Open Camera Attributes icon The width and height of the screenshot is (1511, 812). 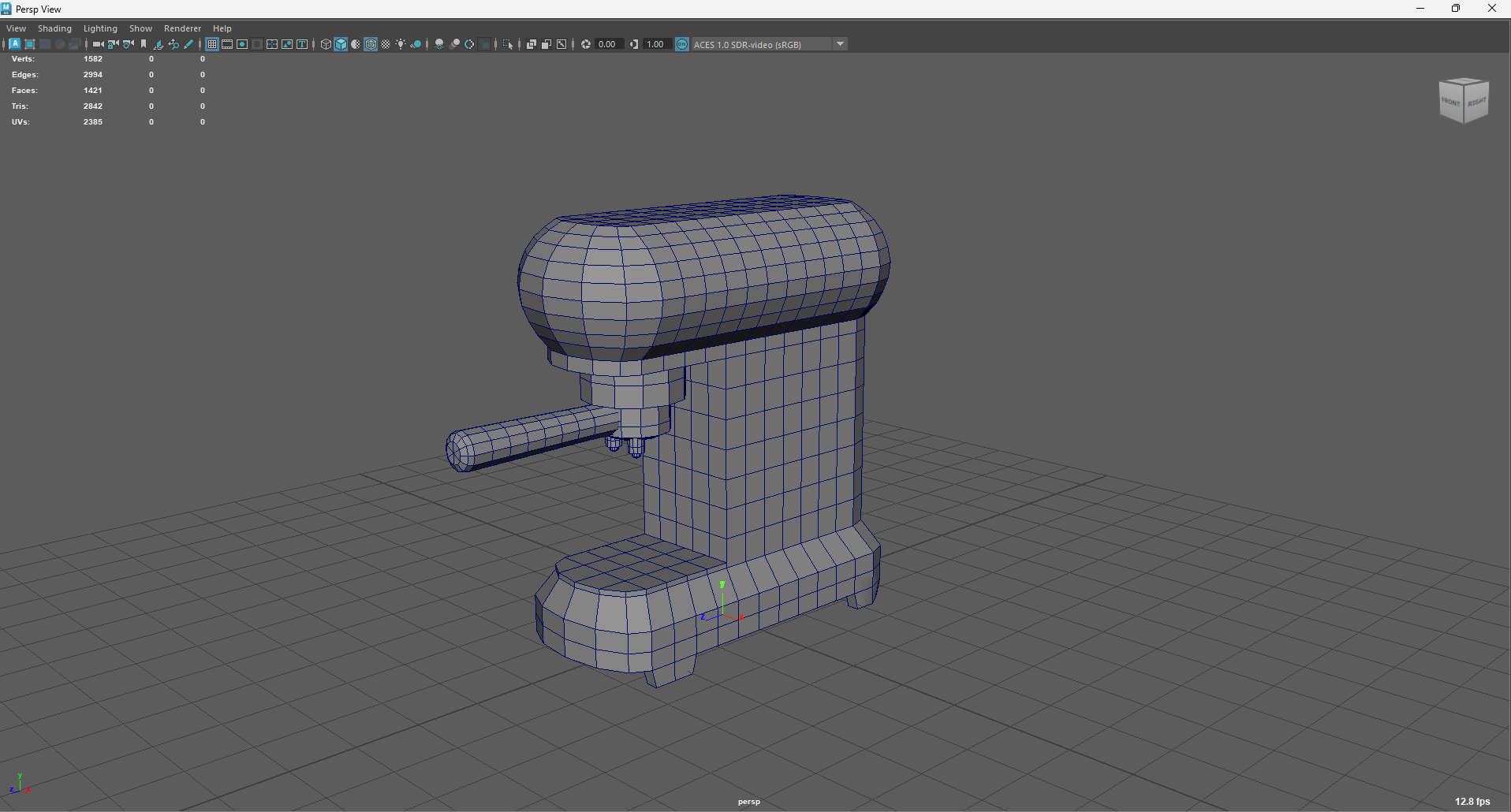pyautogui.click(x=128, y=44)
